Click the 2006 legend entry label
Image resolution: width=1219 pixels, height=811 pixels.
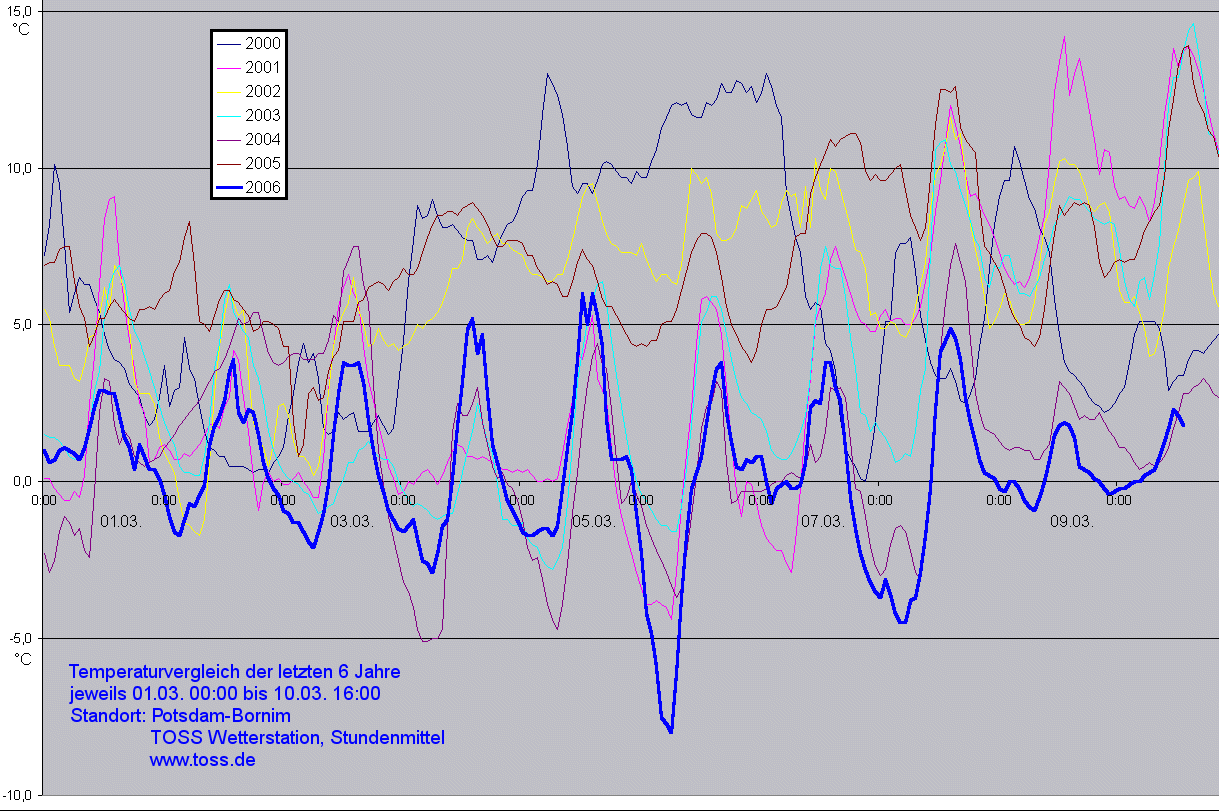pyautogui.click(x=263, y=187)
